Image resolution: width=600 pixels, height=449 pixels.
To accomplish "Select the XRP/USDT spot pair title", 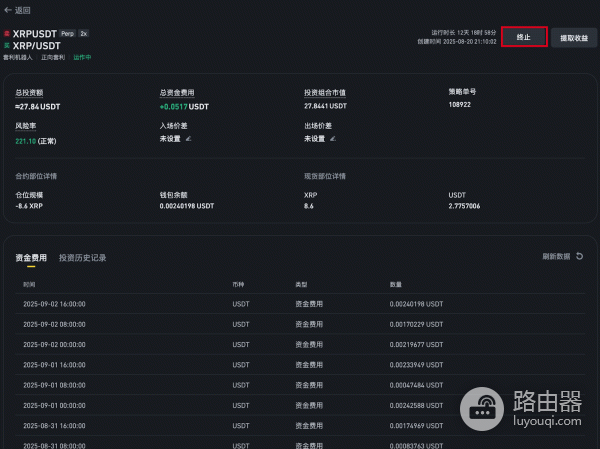I will pyautogui.click(x=36, y=46).
